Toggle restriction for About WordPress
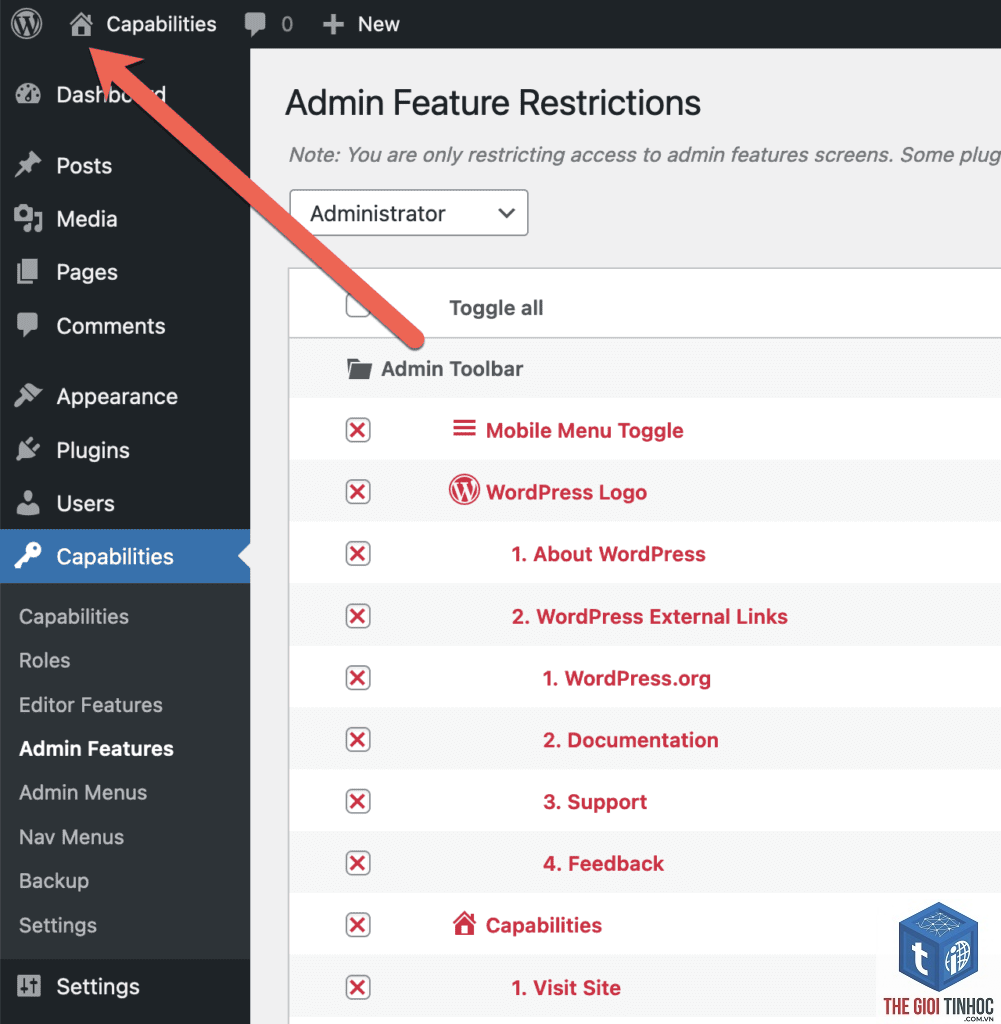The image size is (1001, 1024). coord(358,554)
